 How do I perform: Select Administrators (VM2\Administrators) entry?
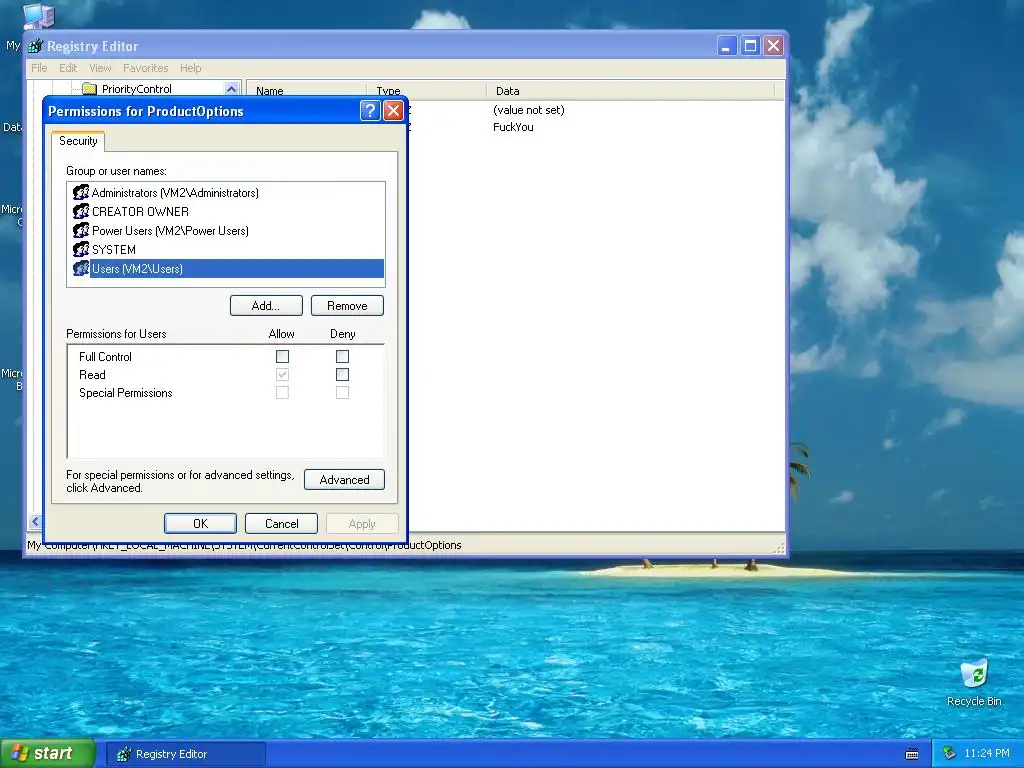175,193
